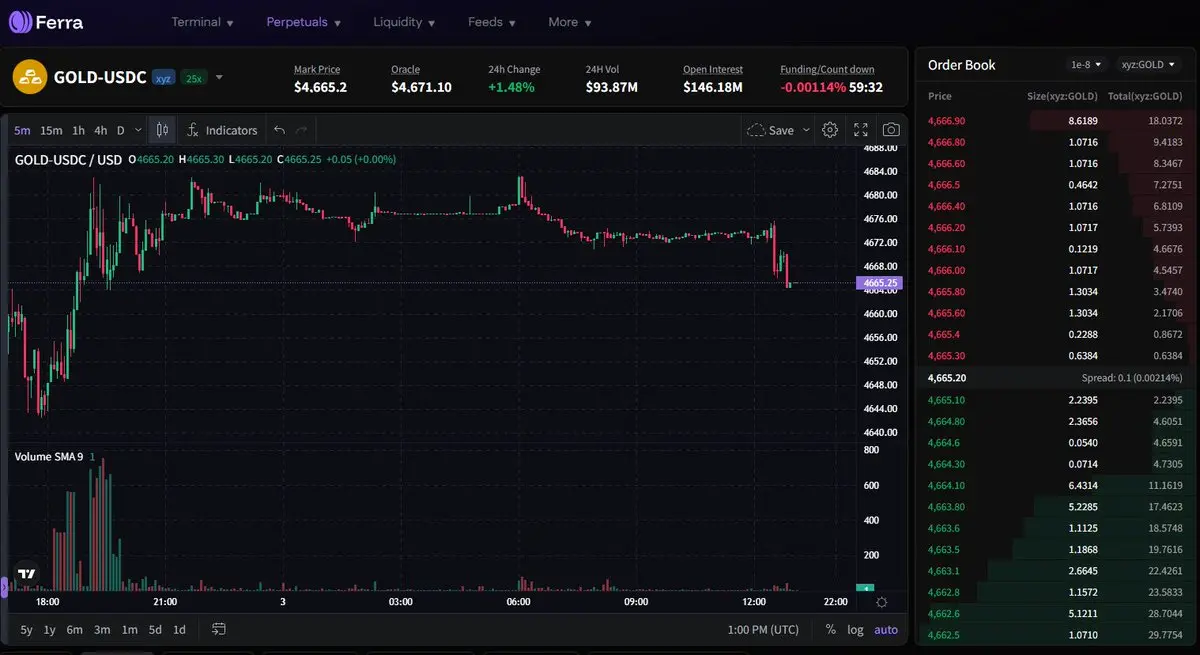Click the Mark Price label

click(x=317, y=70)
